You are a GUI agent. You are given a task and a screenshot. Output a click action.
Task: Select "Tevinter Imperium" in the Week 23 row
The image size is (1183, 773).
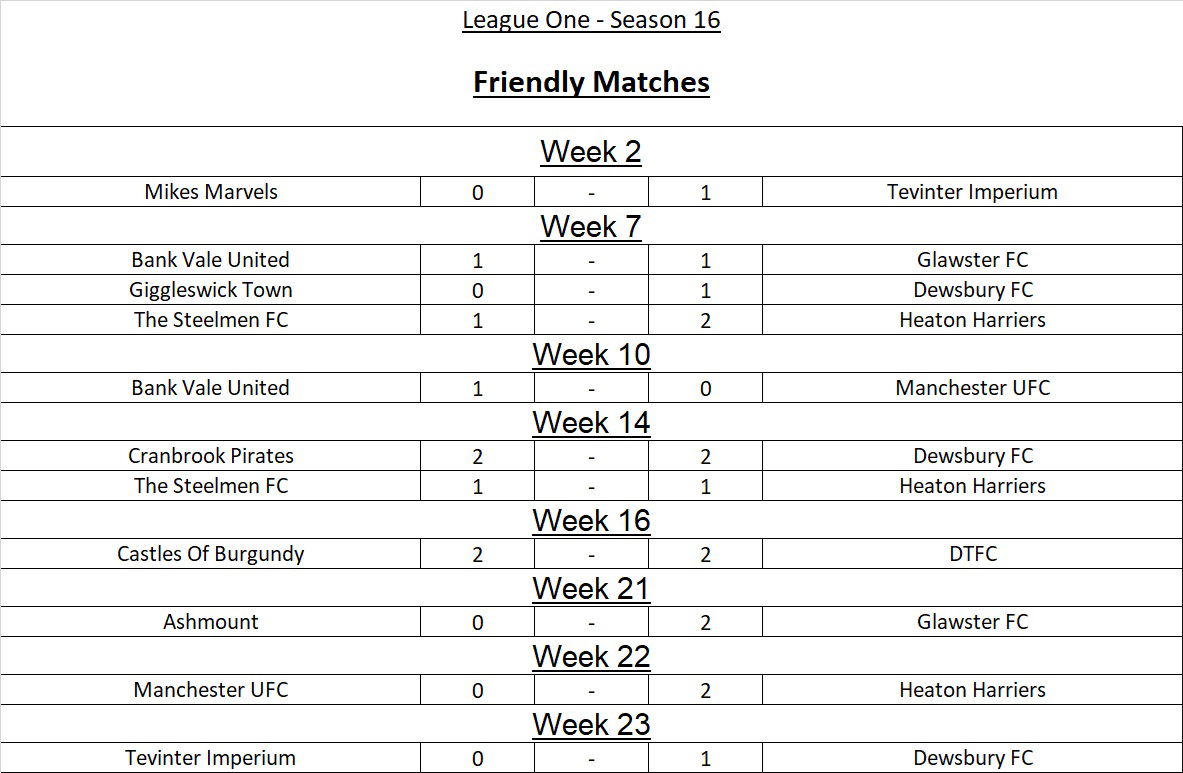(211, 758)
